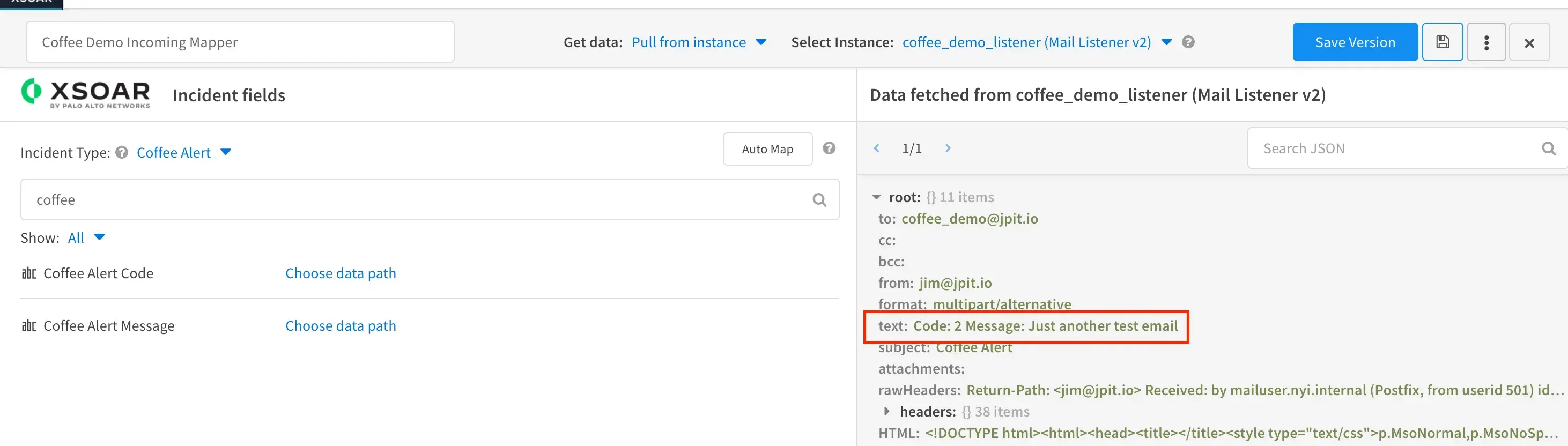Click the Coffee Alert Message field type icon
1568x446 pixels.
tap(28, 325)
